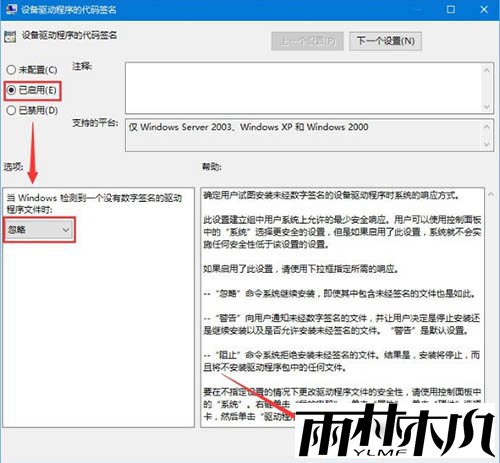Open the 忽略 dropdown for unsigned drivers
The image size is (500, 463).
tap(39, 230)
